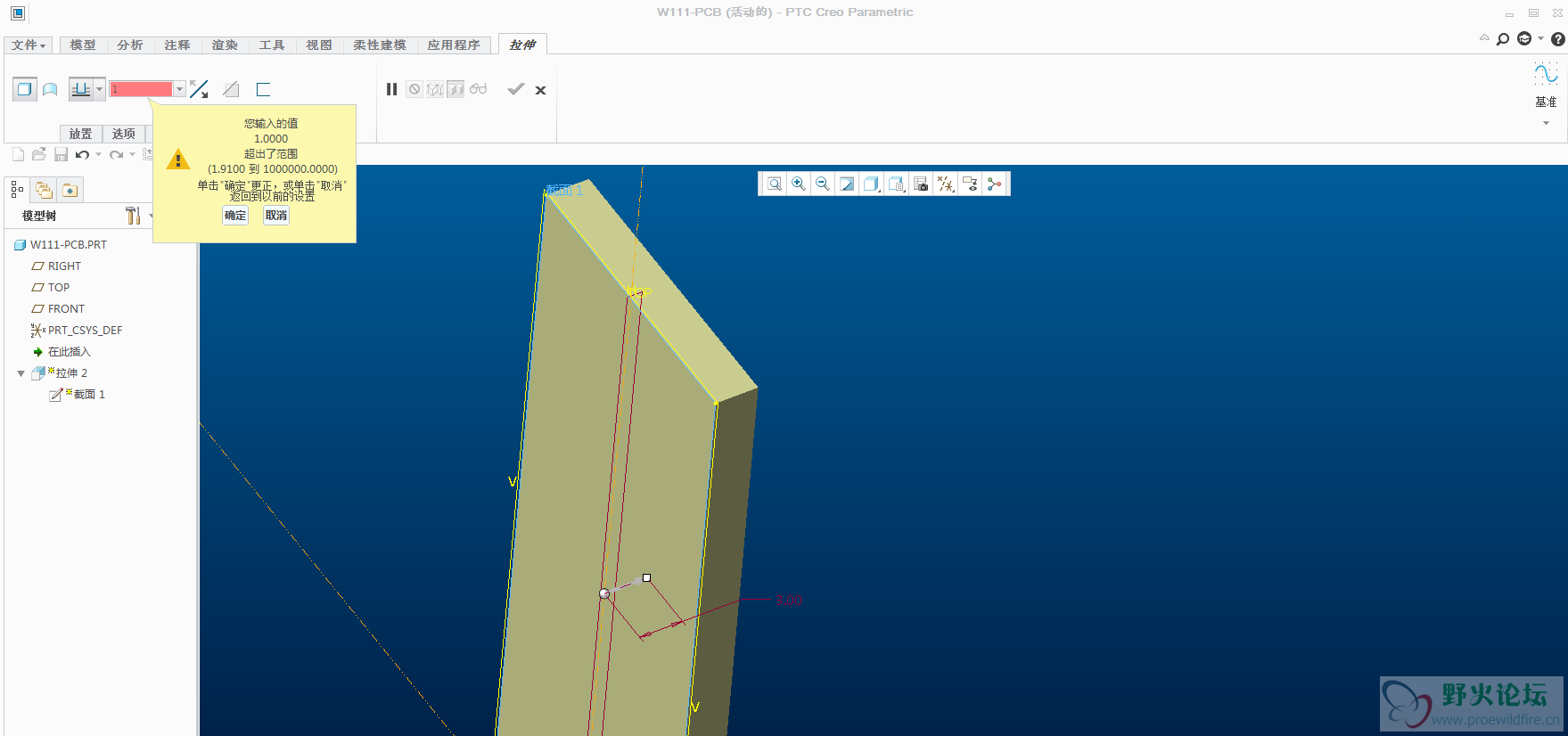
Task: Click the redo arrow icon
Action: coord(116,154)
